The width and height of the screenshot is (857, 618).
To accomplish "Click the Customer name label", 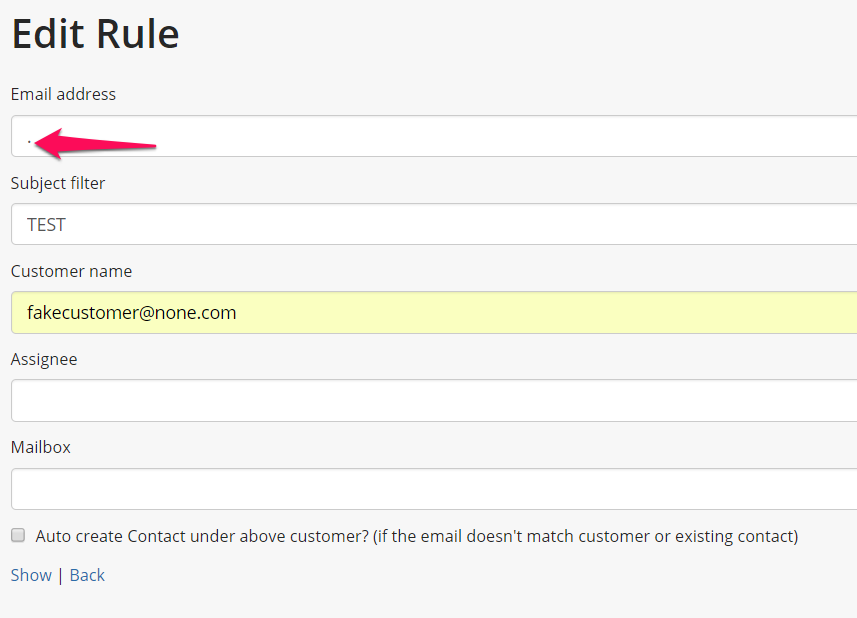I will [x=71, y=271].
